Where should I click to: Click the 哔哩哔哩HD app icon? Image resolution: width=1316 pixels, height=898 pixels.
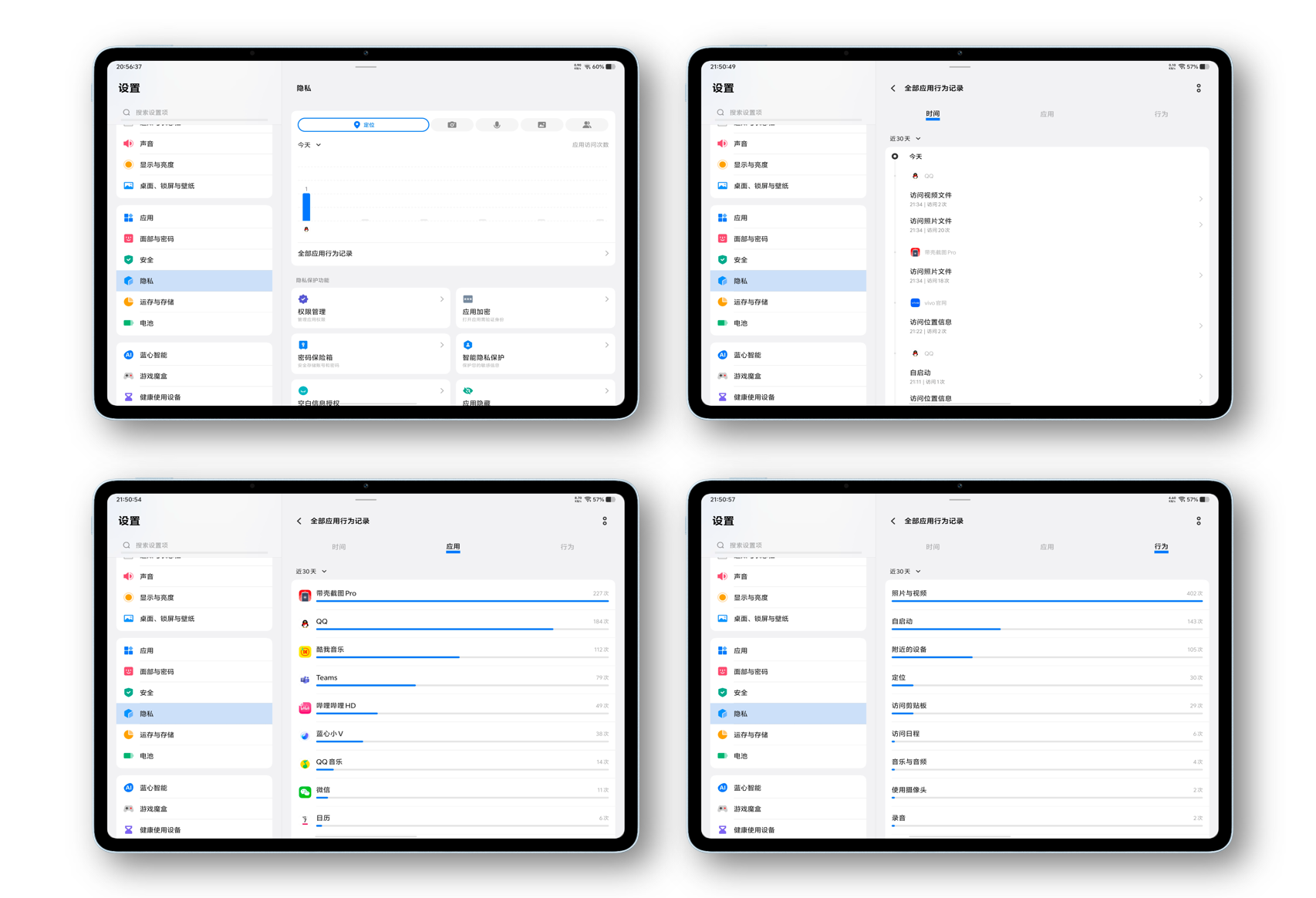(305, 707)
